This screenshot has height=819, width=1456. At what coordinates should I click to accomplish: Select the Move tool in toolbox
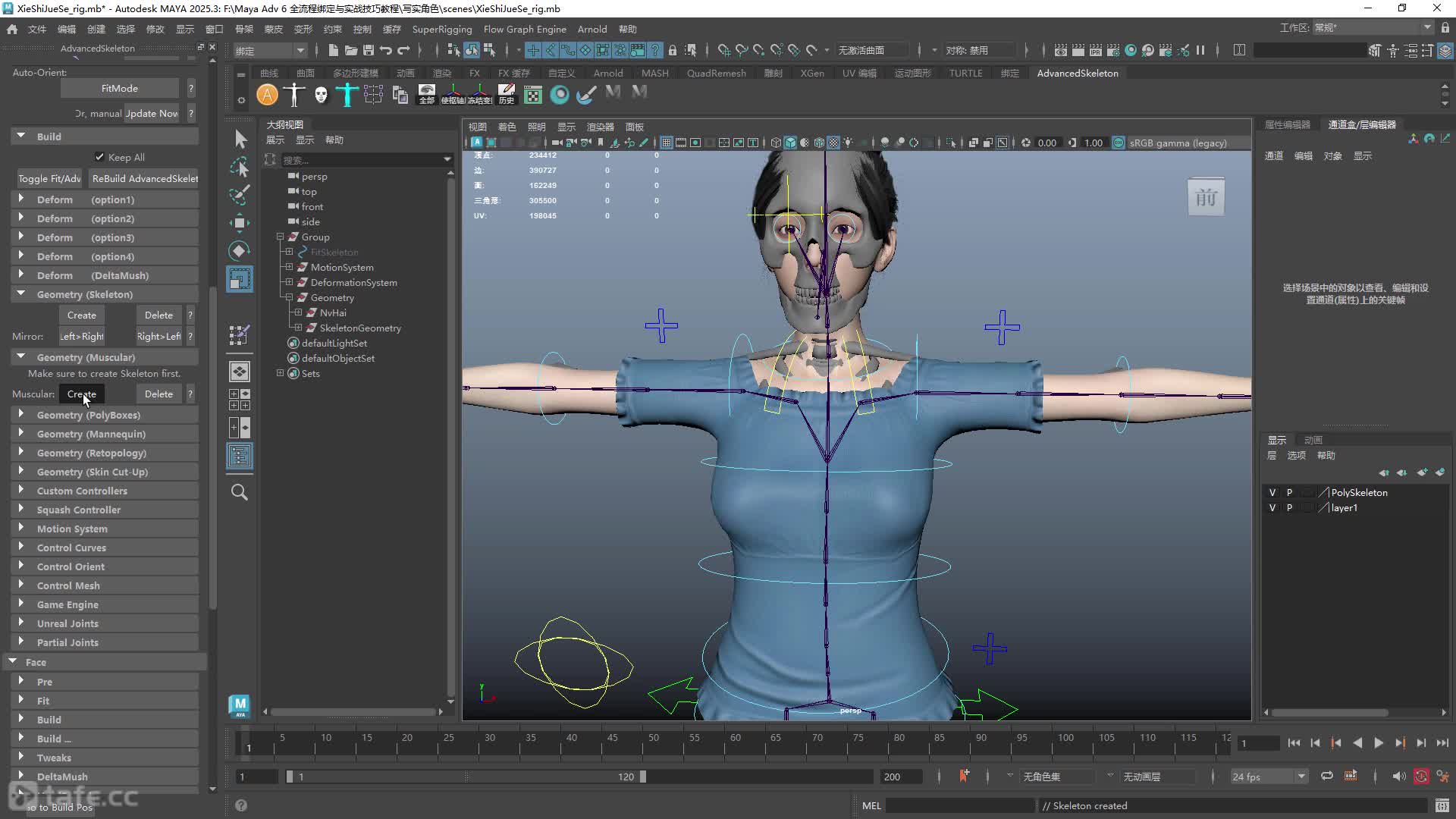[x=240, y=222]
